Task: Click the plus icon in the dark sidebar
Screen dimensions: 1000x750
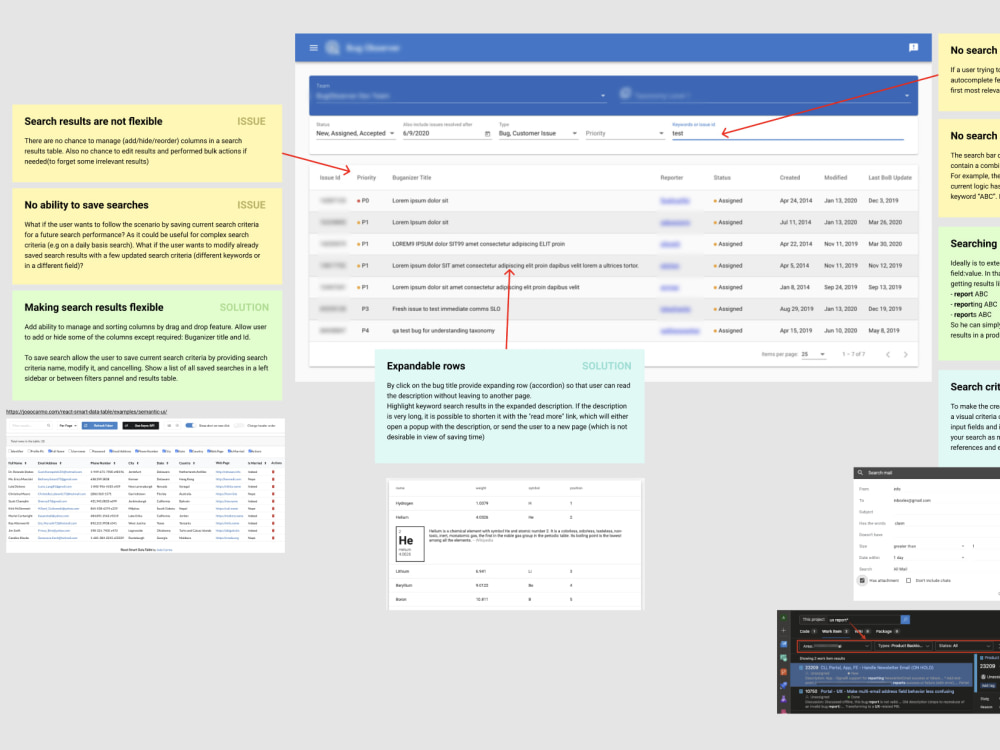Action: coord(784,630)
